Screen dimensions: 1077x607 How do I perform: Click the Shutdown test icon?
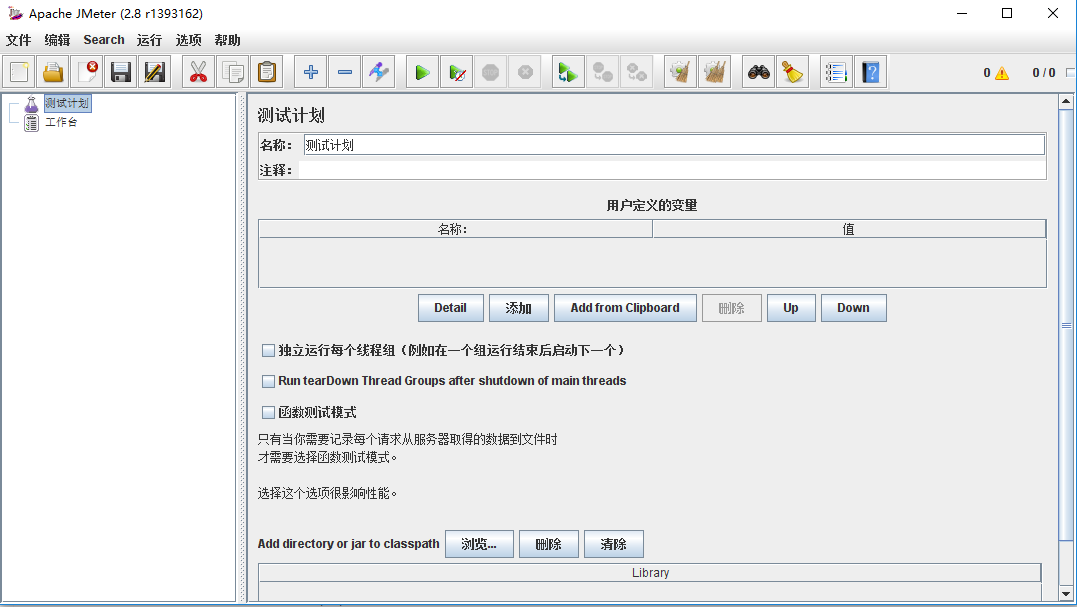click(x=525, y=72)
